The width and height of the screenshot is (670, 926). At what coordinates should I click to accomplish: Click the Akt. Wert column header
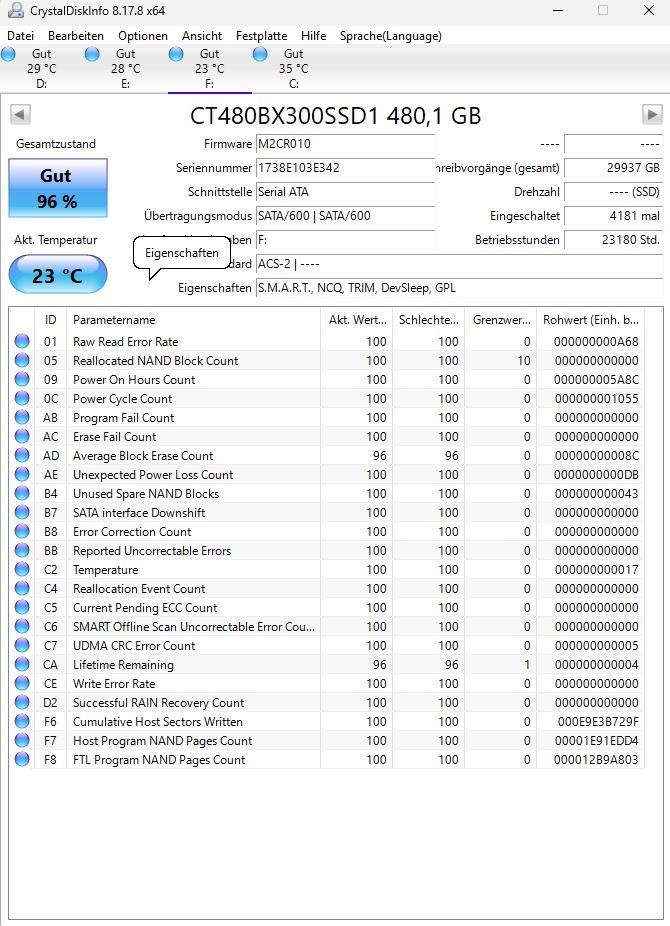pyautogui.click(x=357, y=319)
